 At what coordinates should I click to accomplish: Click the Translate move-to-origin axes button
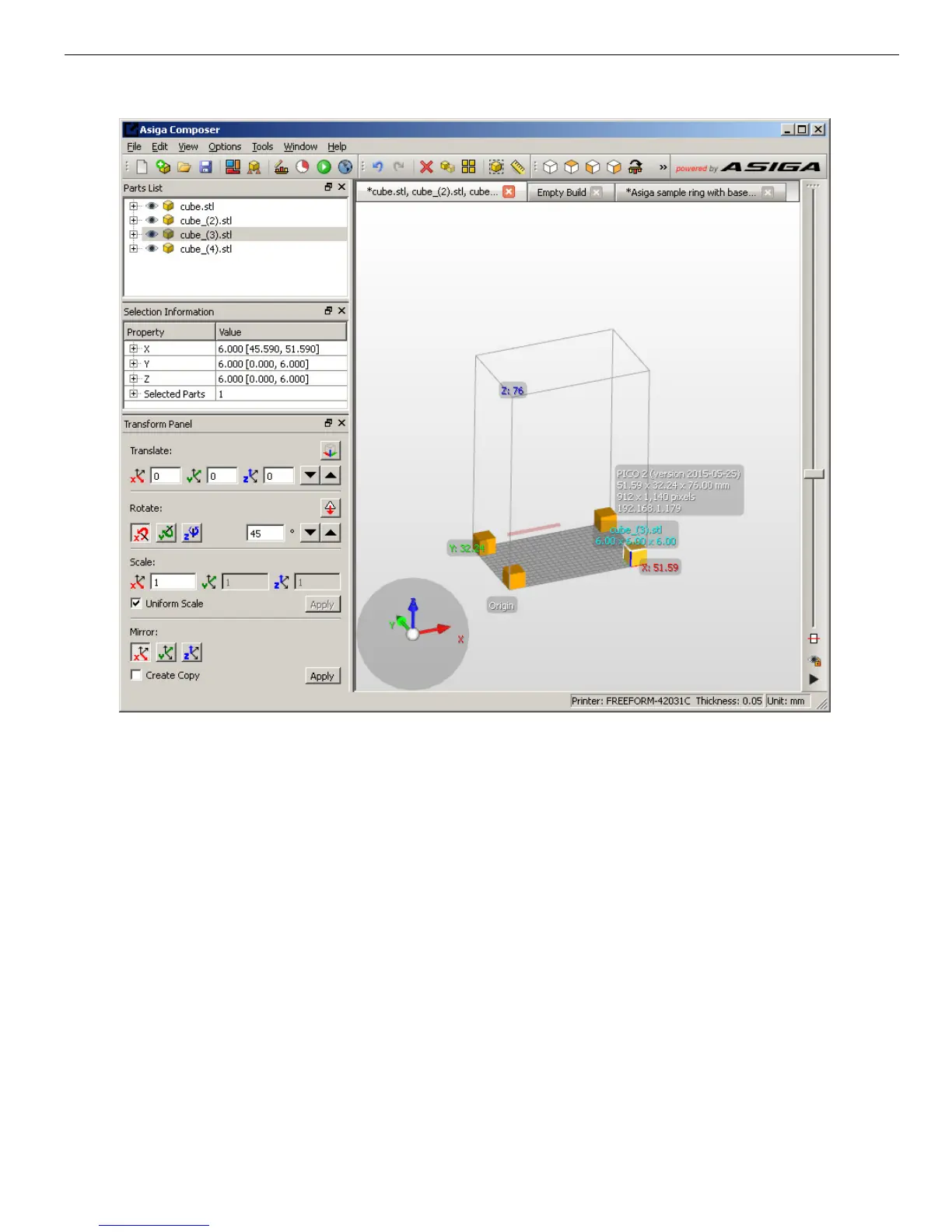click(x=331, y=450)
